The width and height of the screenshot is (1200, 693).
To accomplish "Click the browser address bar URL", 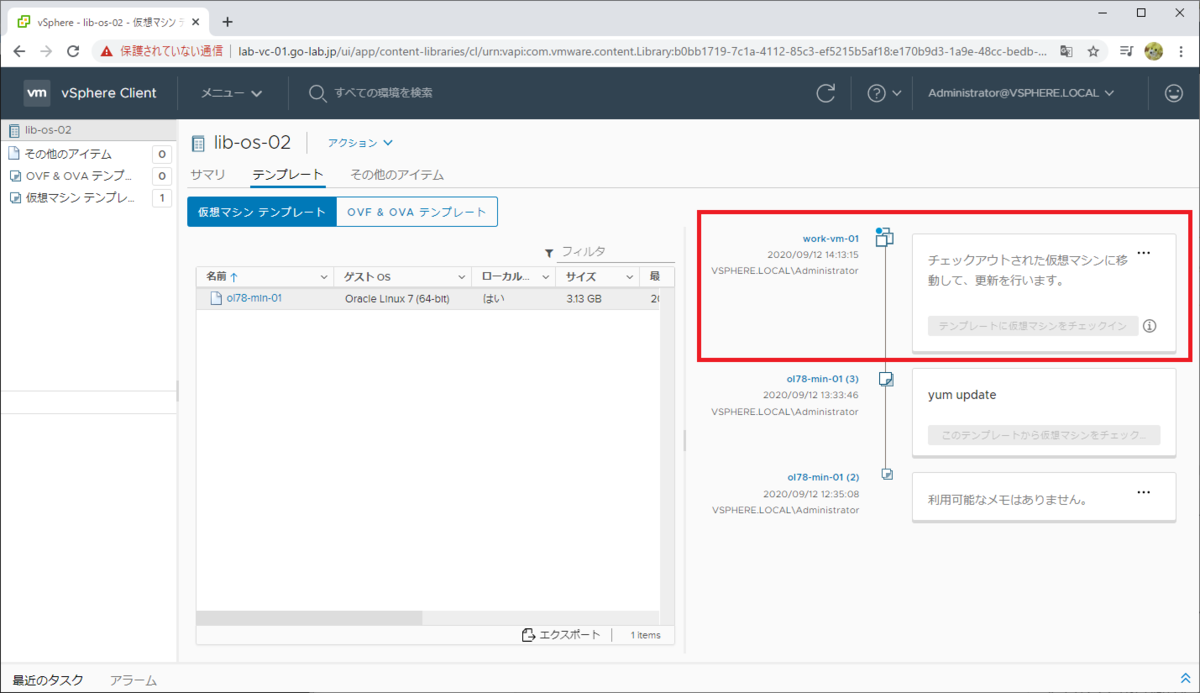I will click(642, 51).
